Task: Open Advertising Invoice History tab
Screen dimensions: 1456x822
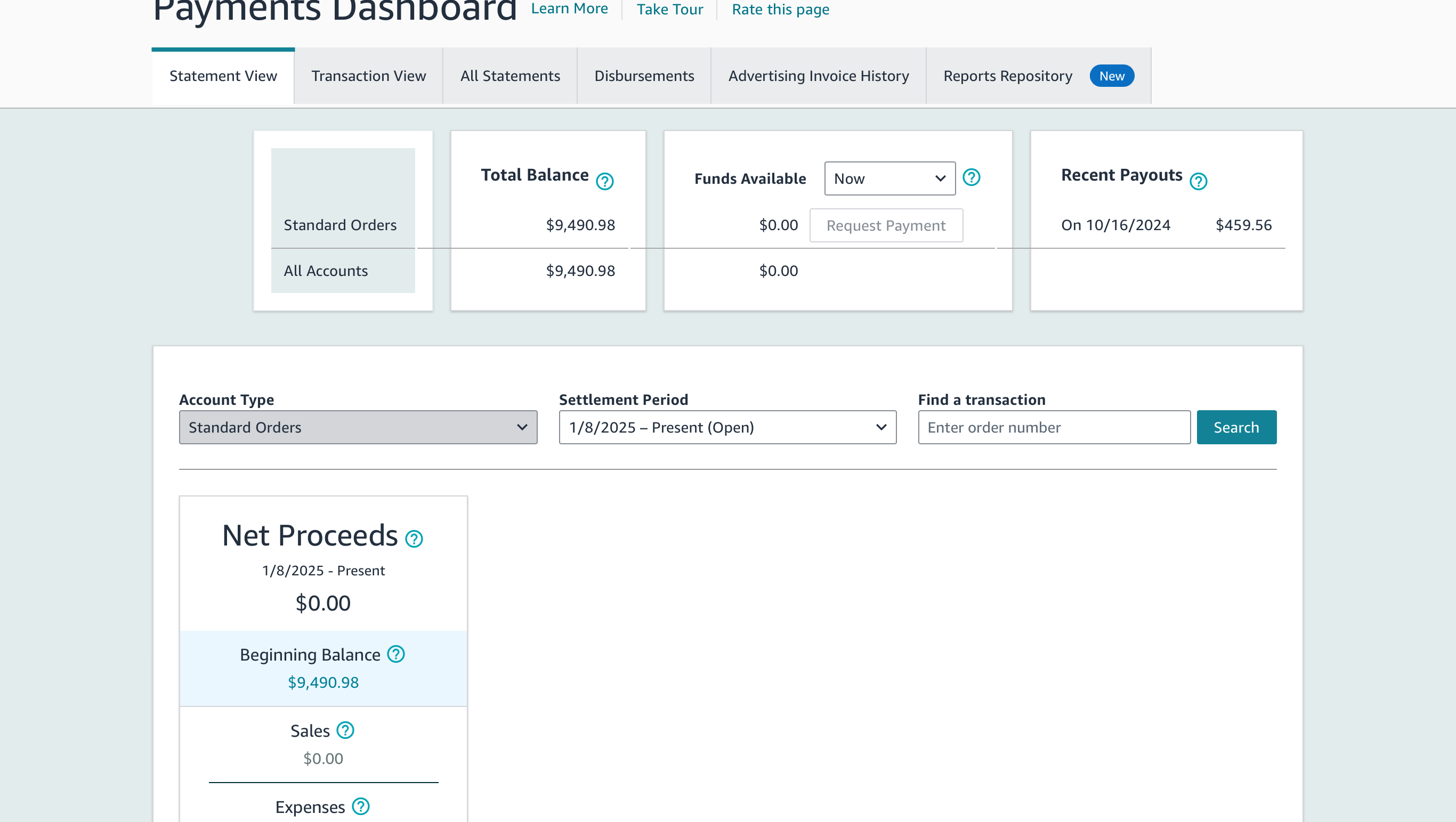Action: (x=818, y=76)
